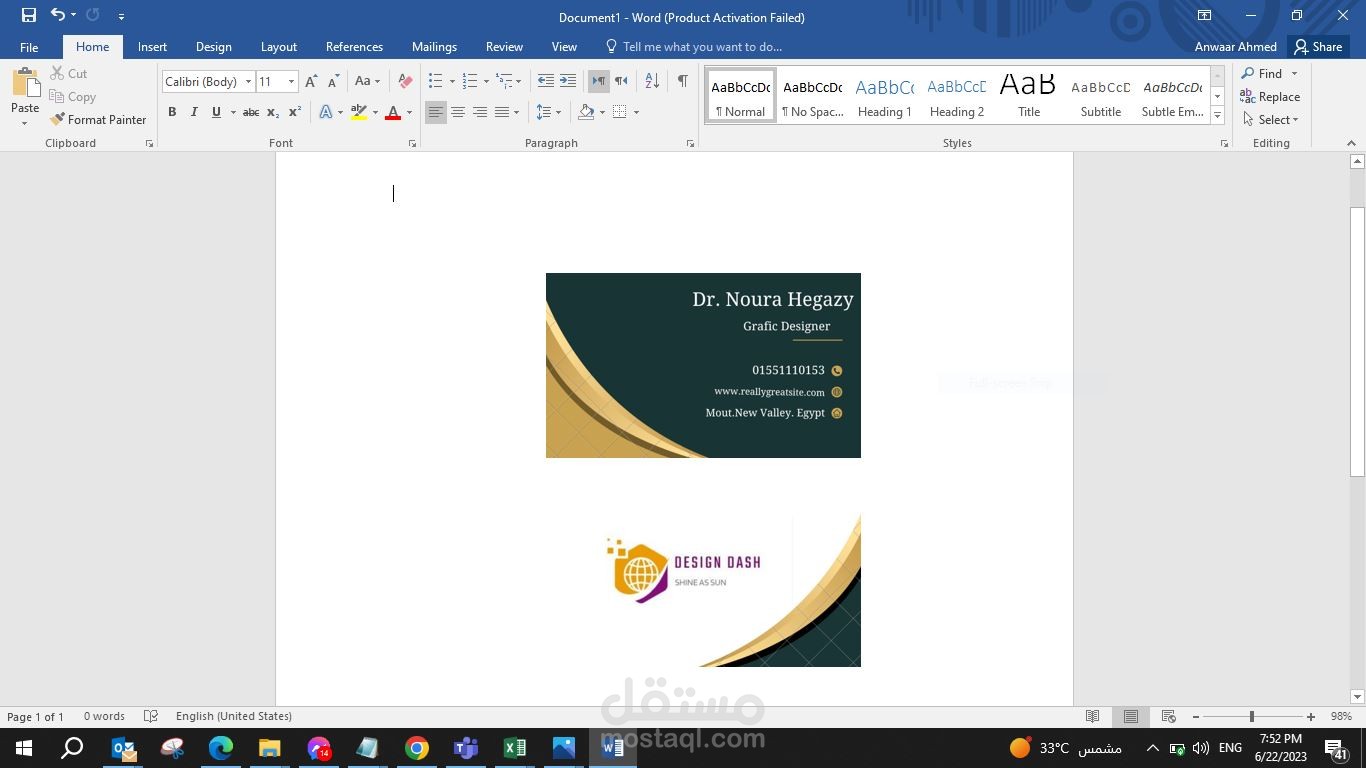This screenshot has height=768, width=1366.
Task: Click the Replace button
Action: click(x=1270, y=97)
